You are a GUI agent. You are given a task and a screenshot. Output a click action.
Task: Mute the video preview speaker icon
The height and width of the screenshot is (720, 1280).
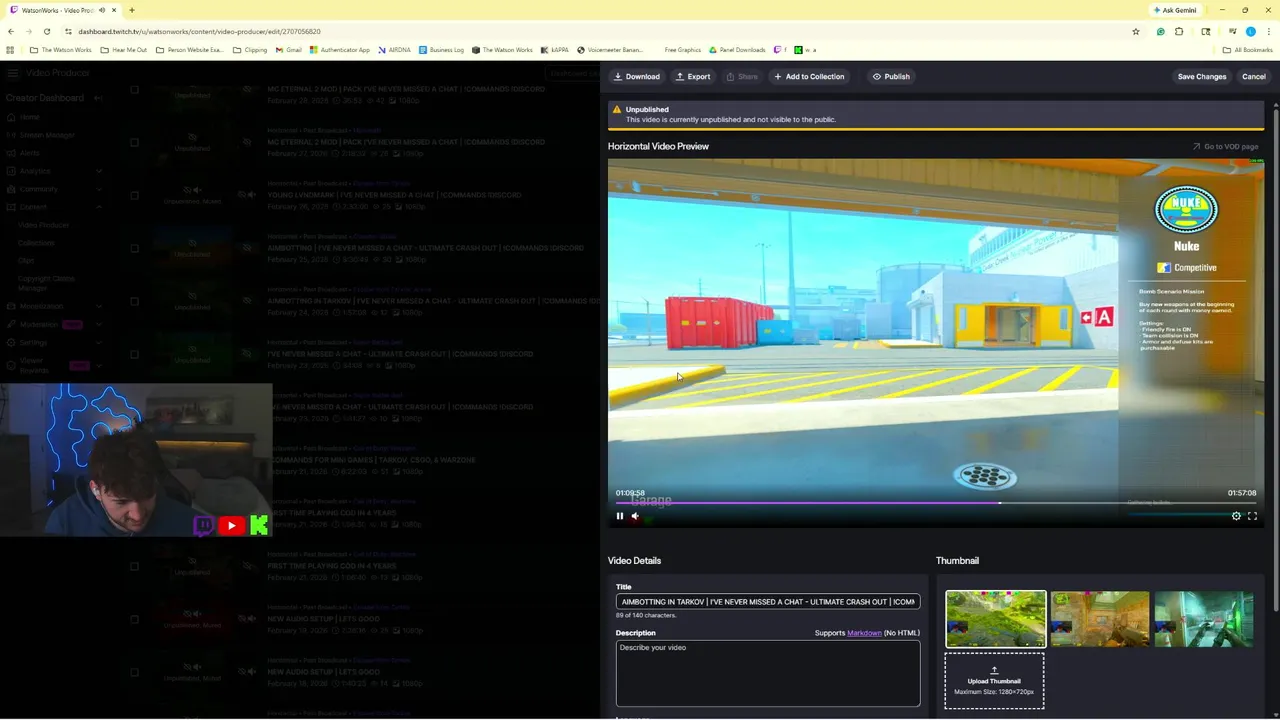click(x=635, y=516)
